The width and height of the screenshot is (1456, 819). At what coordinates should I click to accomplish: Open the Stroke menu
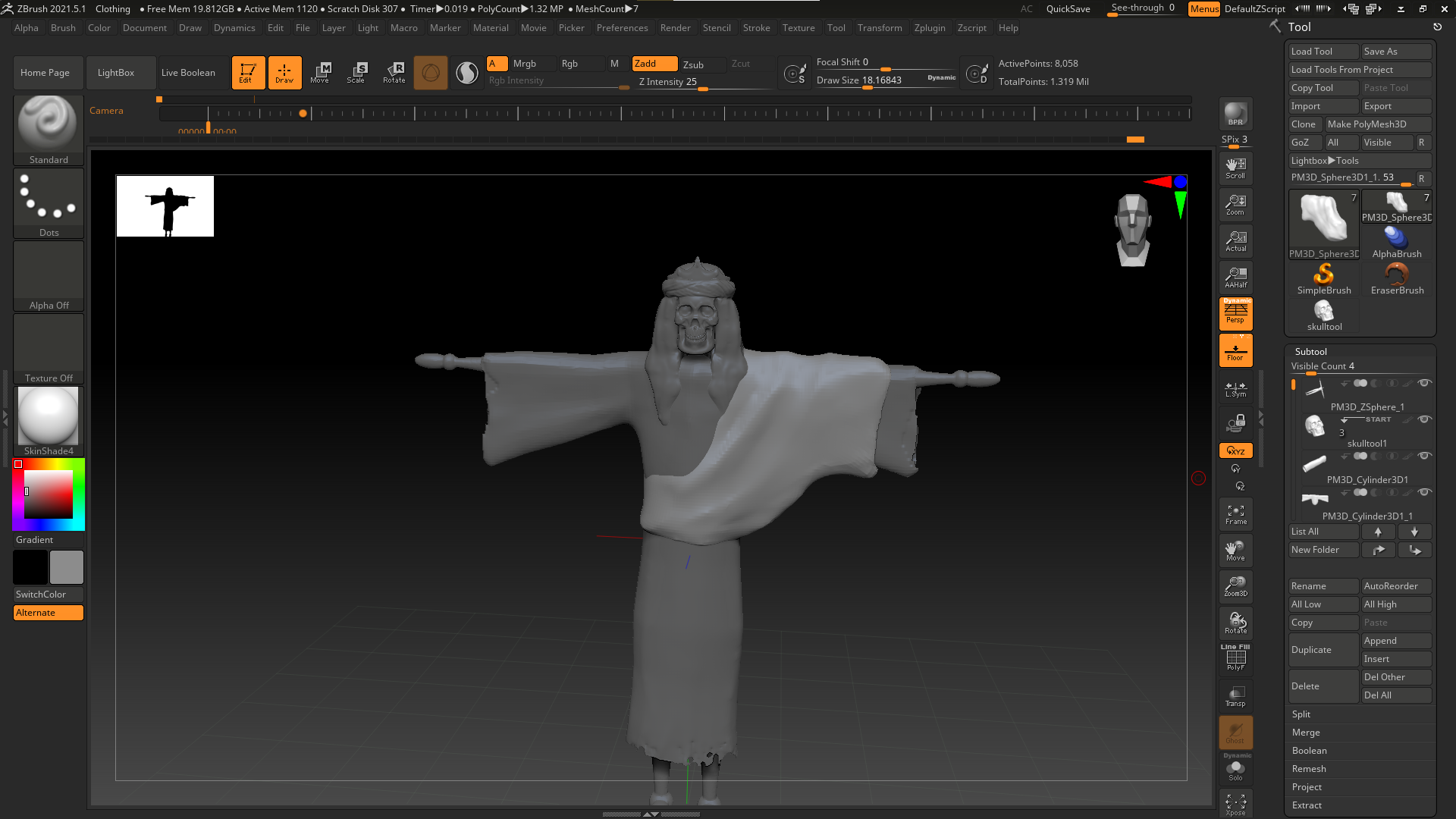click(755, 28)
